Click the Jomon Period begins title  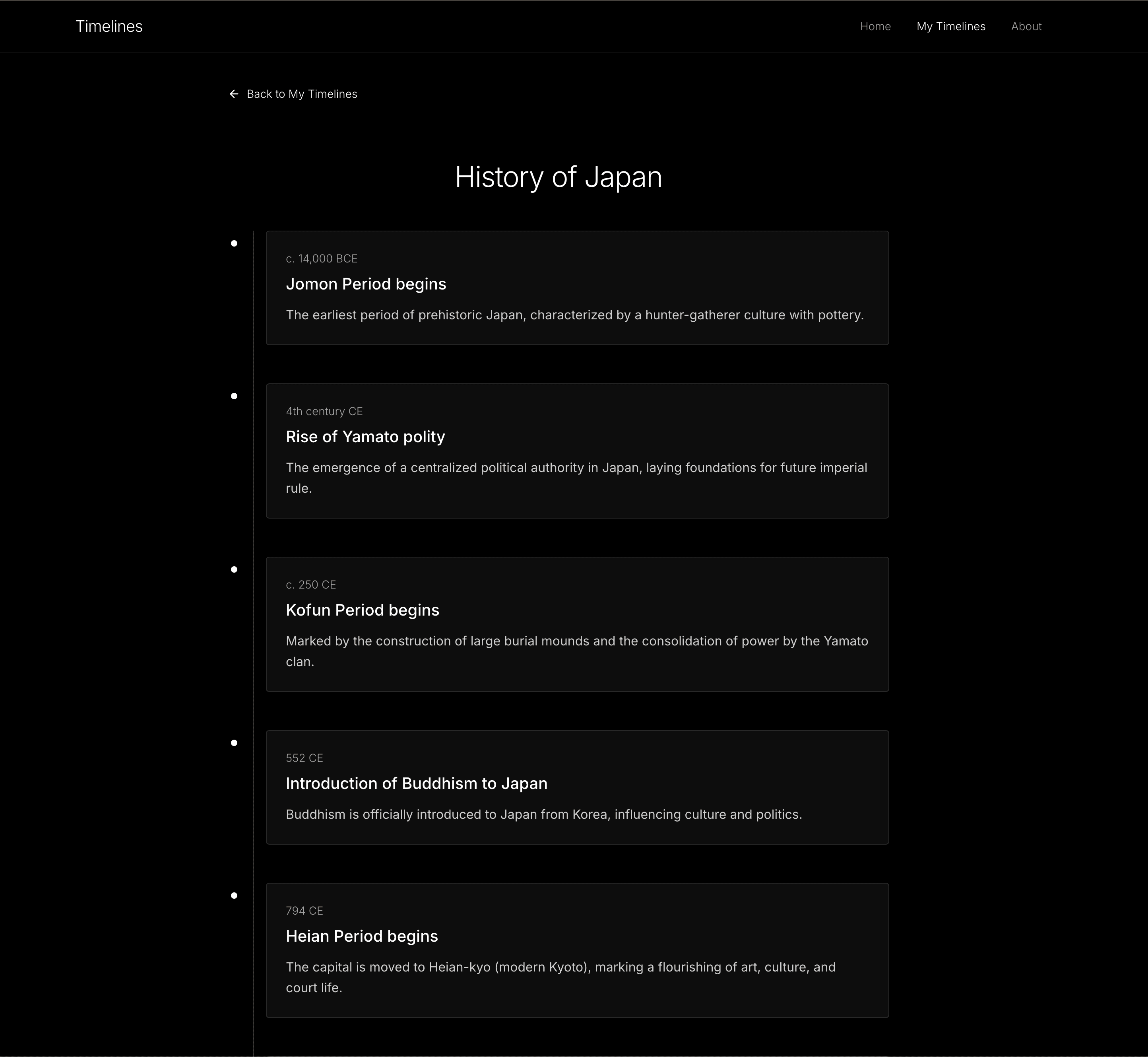[366, 284]
